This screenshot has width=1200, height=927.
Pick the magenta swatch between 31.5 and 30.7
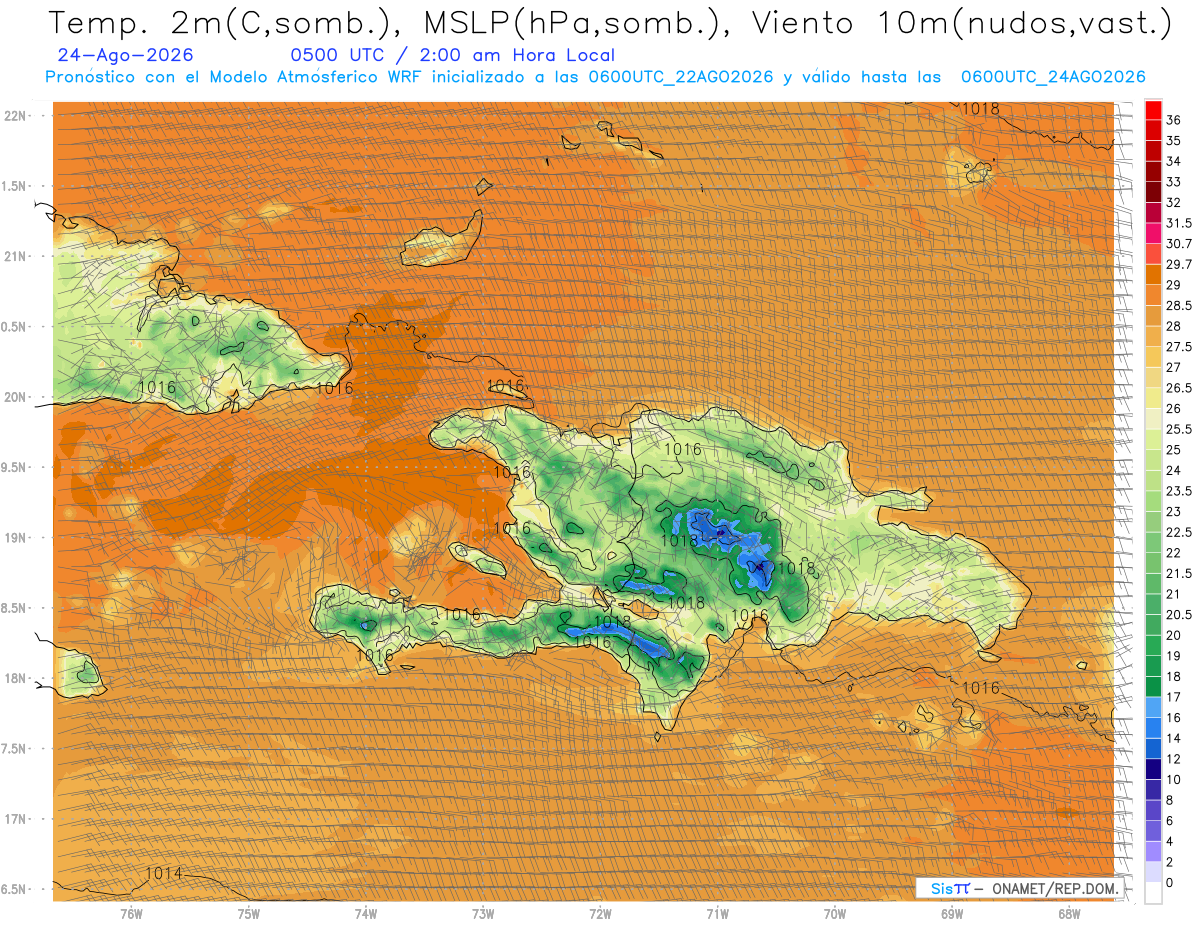tap(1153, 233)
